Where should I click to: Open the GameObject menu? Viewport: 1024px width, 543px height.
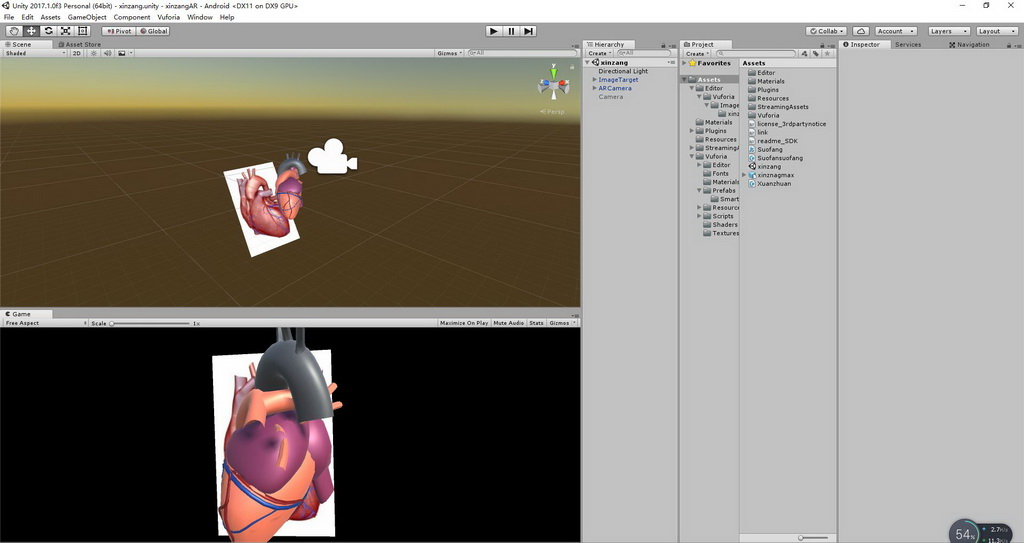pyautogui.click(x=87, y=17)
